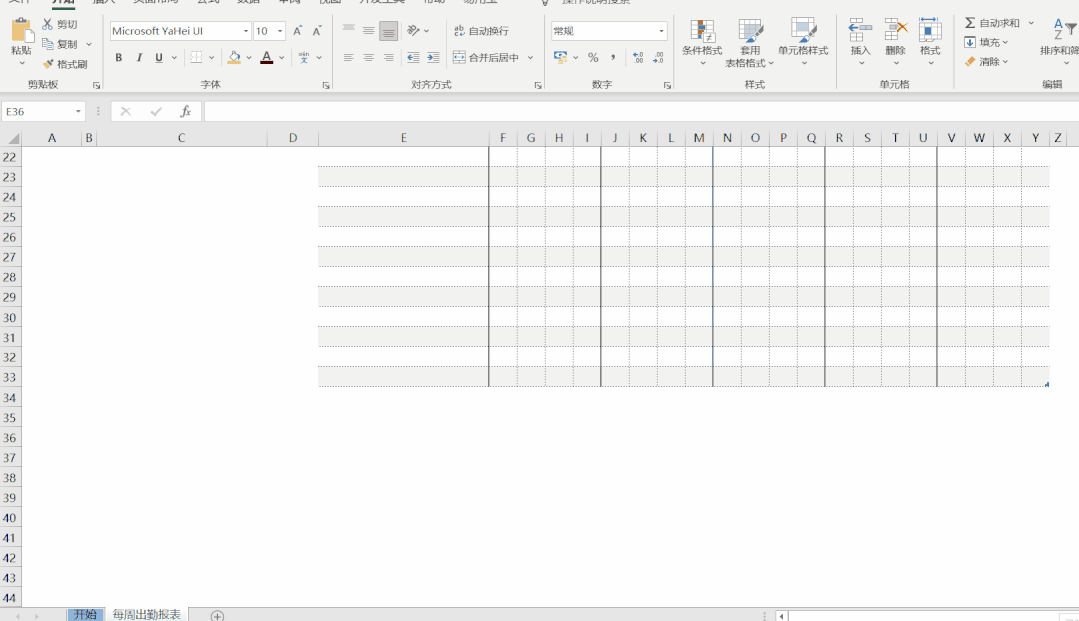Click the Paste (粘贴) icon
The image size is (1079, 621).
click(21, 32)
